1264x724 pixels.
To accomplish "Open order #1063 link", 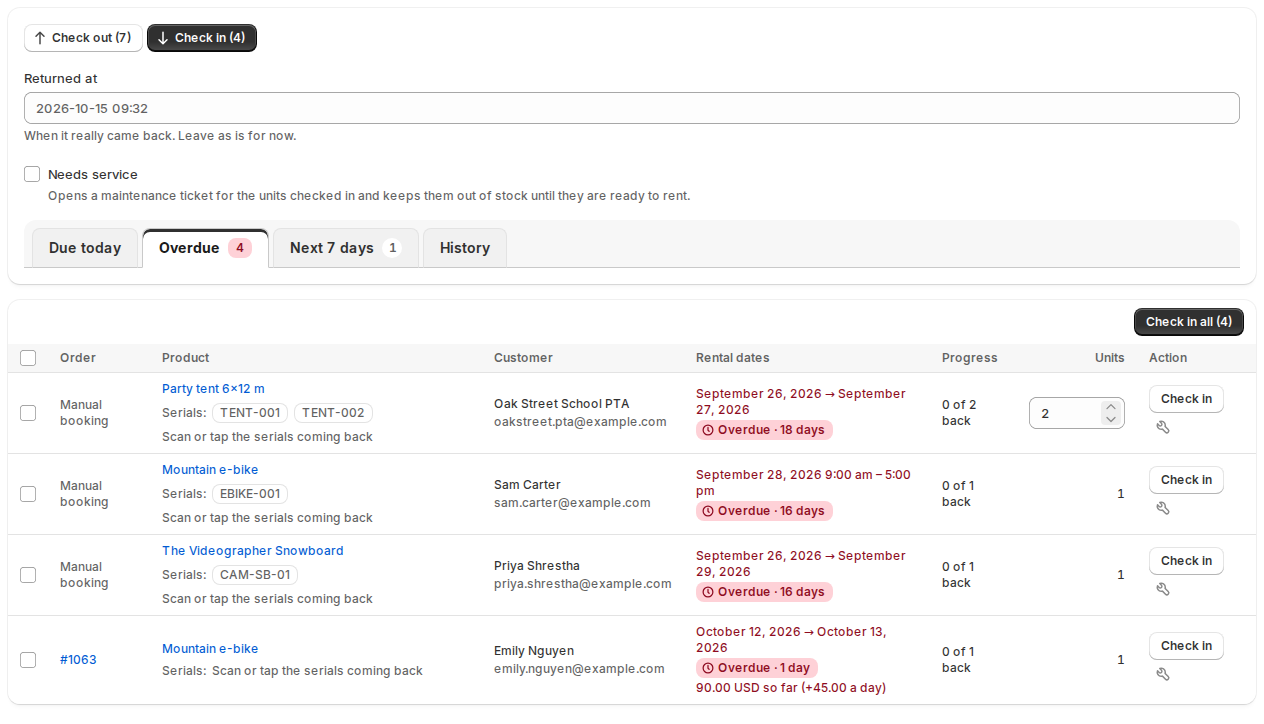I will (78, 660).
